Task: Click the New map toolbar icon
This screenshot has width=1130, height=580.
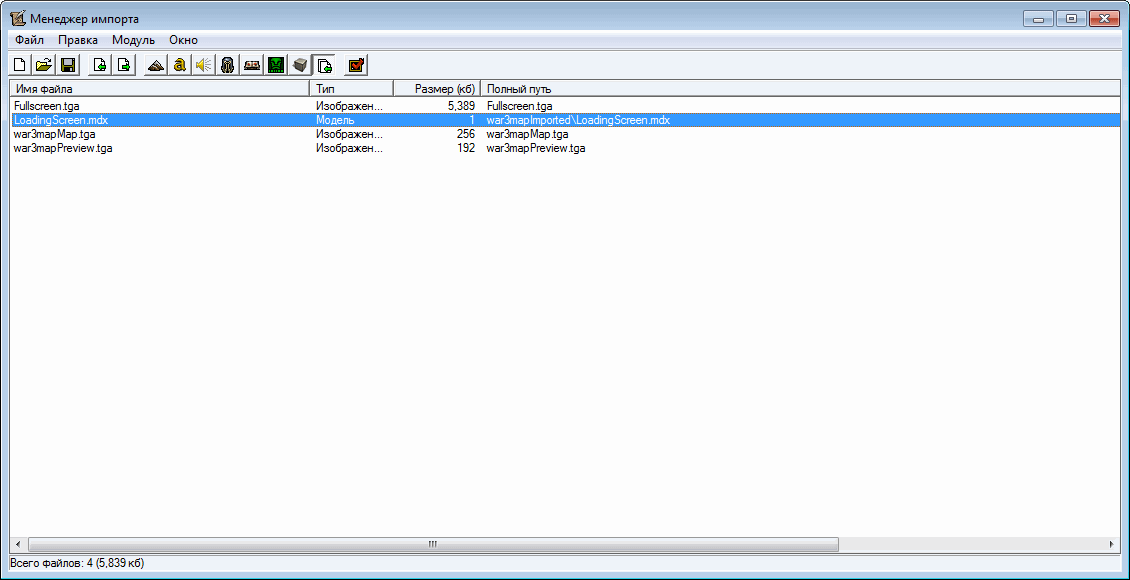Action: point(21,65)
